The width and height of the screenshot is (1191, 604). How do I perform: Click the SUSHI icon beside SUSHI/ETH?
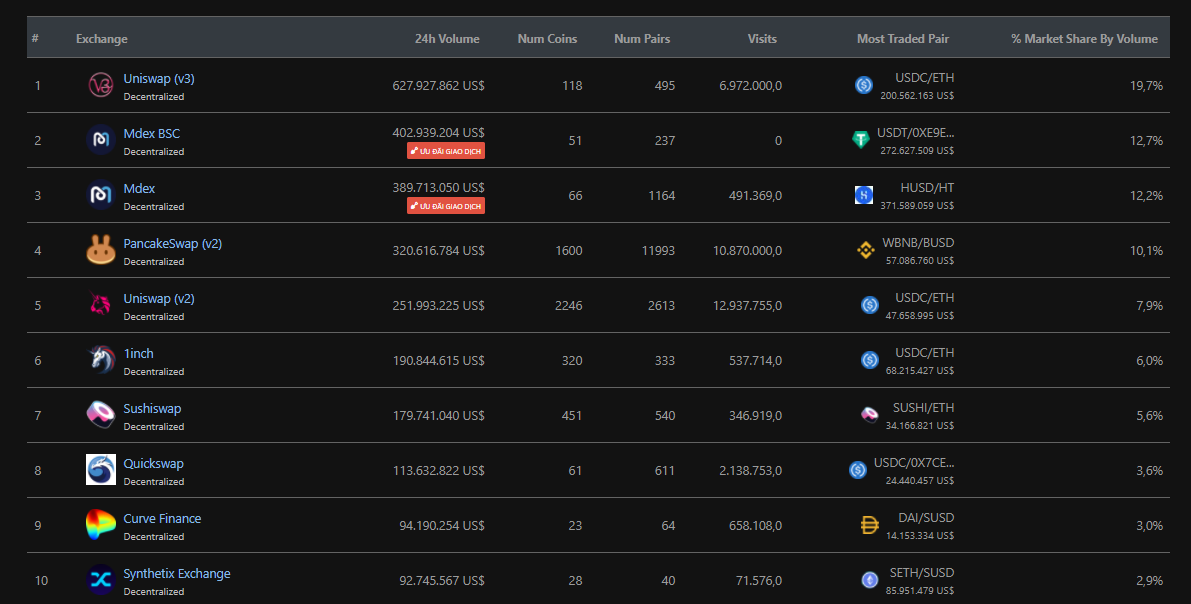[x=870, y=415]
